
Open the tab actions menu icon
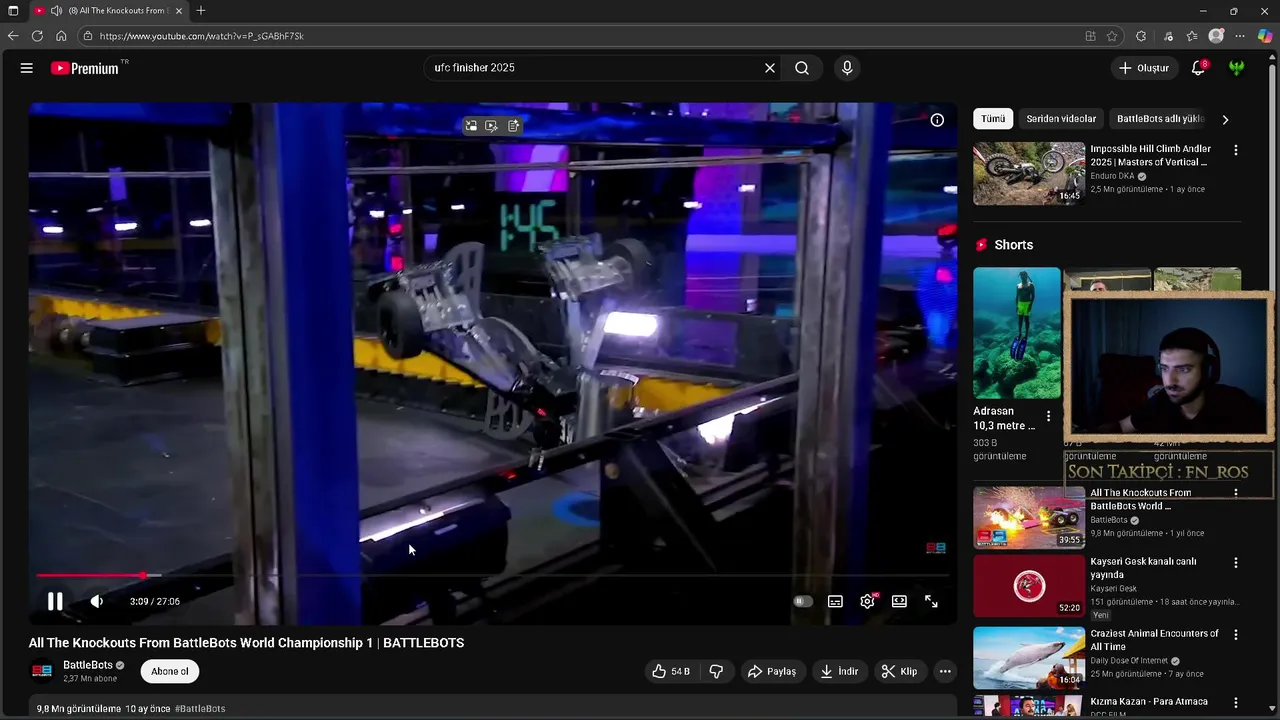point(13,11)
